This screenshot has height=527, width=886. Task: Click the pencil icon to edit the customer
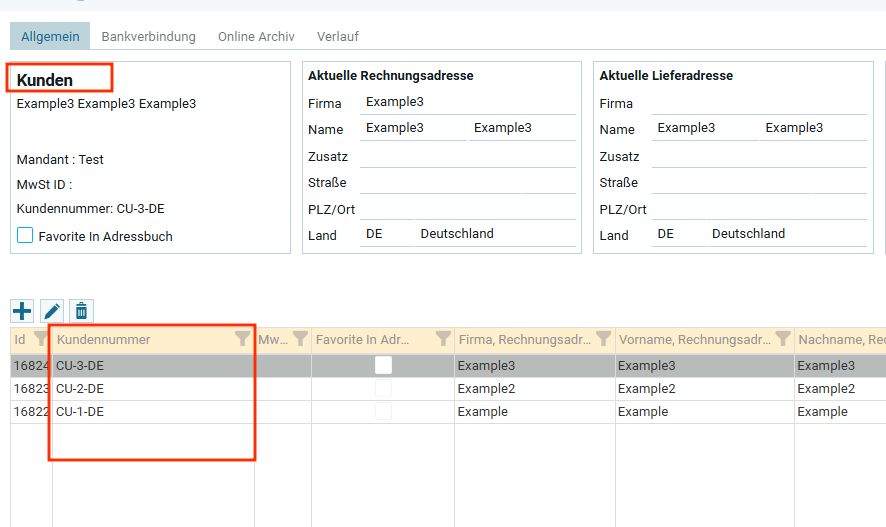52,311
